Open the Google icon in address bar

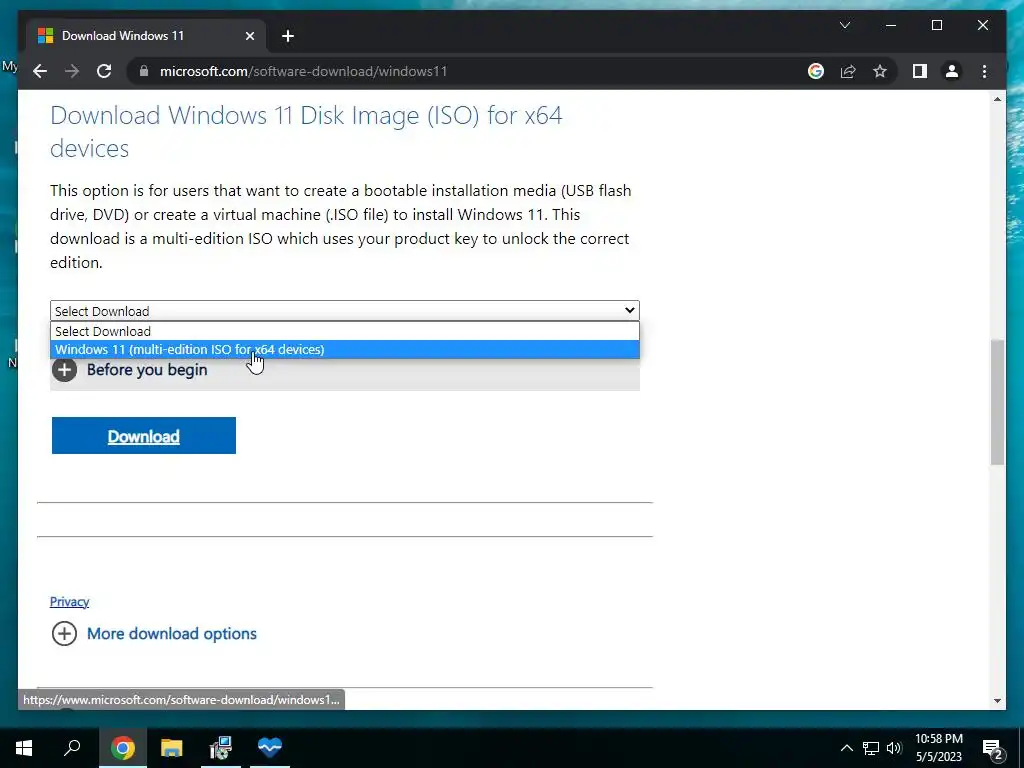(x=816, y=71)
